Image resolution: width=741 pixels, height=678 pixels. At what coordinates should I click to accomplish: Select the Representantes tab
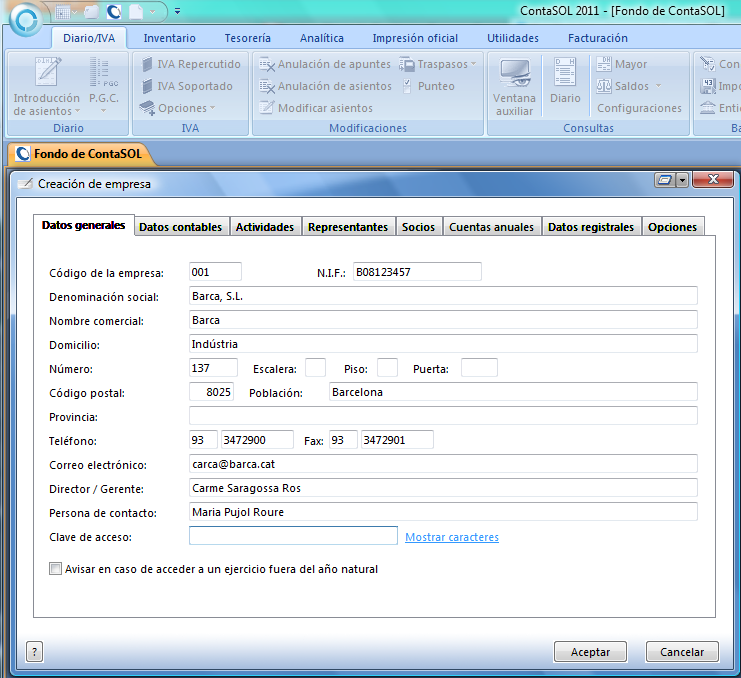347,227
